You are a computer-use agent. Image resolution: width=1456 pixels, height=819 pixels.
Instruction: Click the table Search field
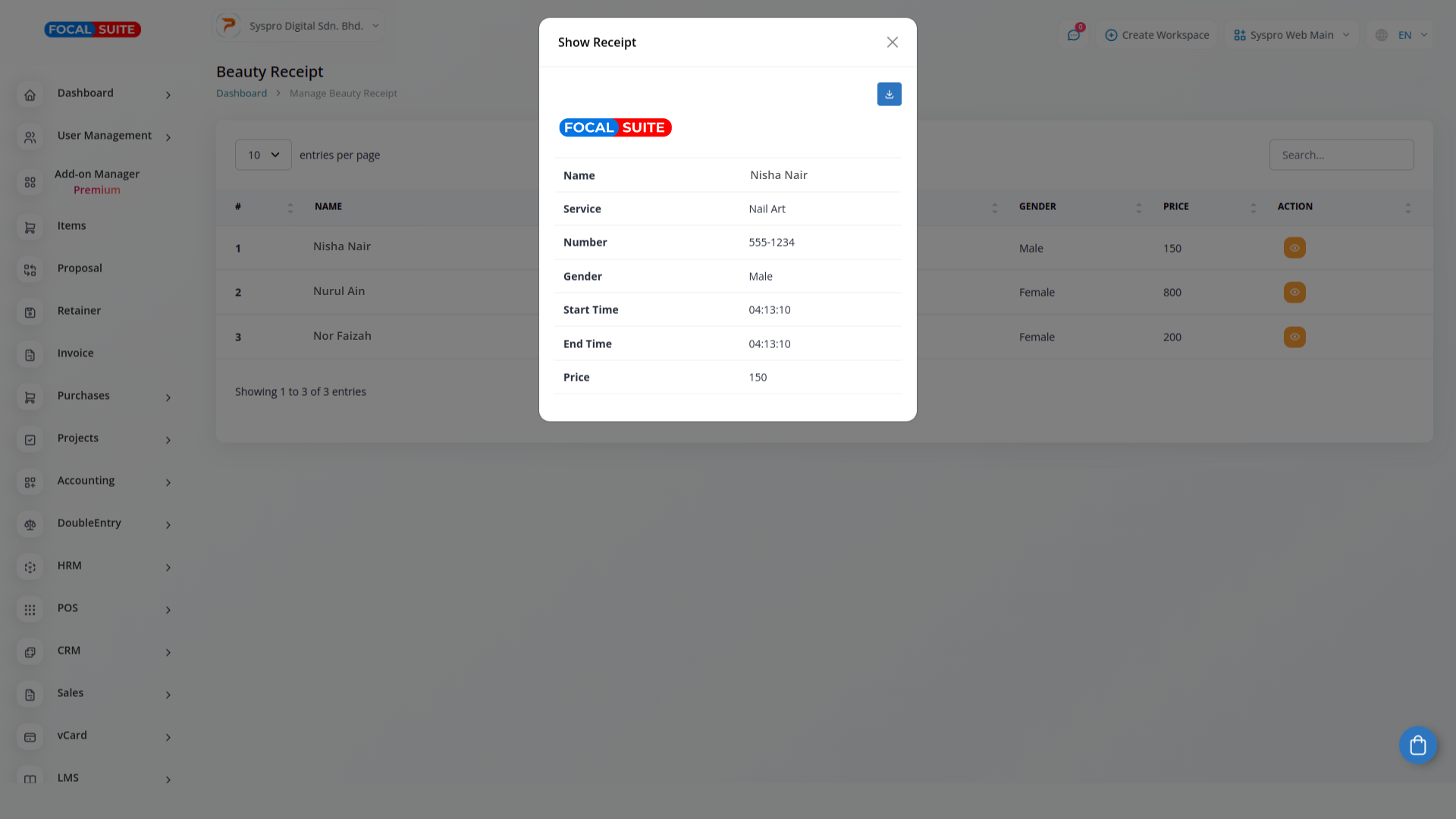[1341, 155]
